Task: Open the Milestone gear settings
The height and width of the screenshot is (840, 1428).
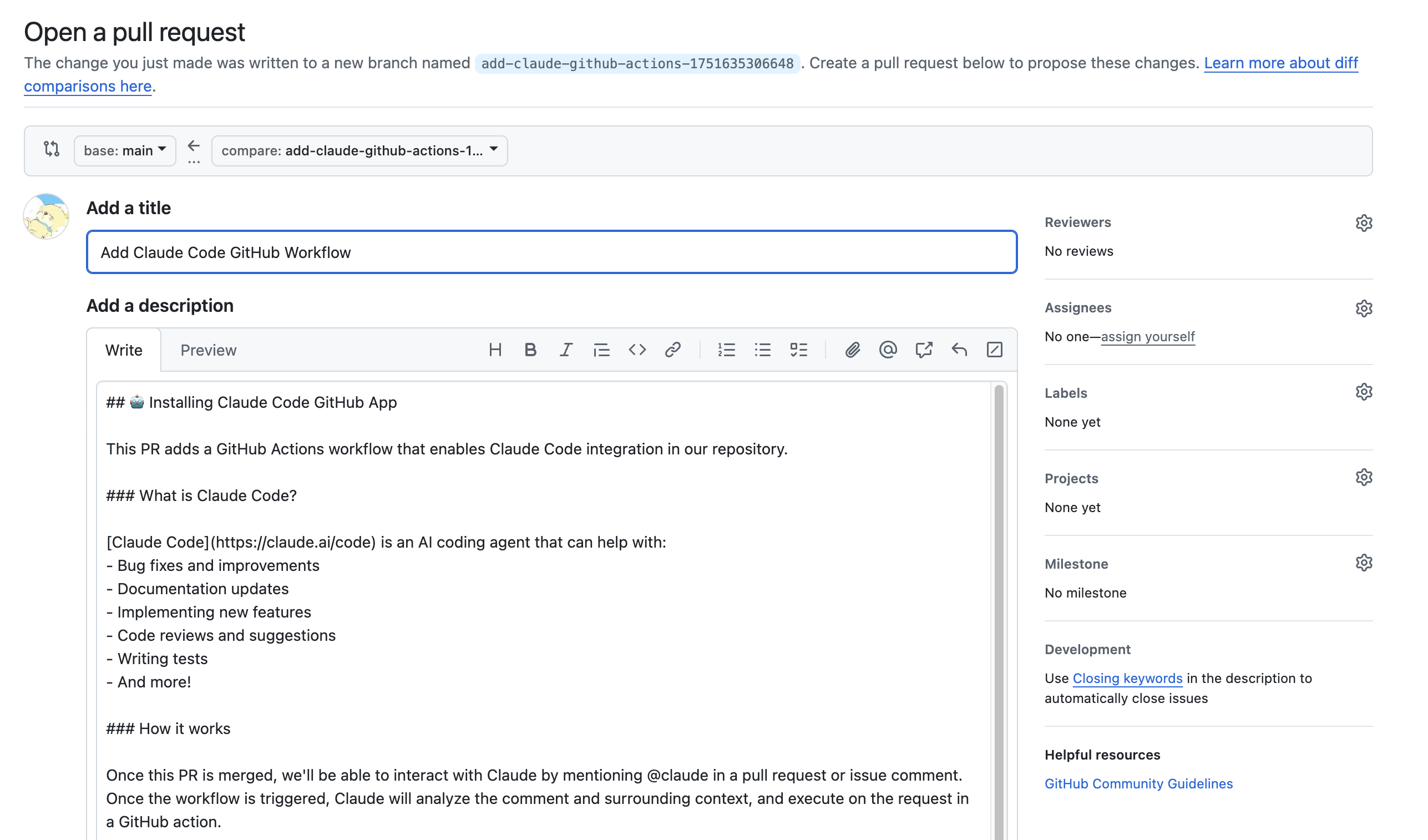Action: [1364, 563]
